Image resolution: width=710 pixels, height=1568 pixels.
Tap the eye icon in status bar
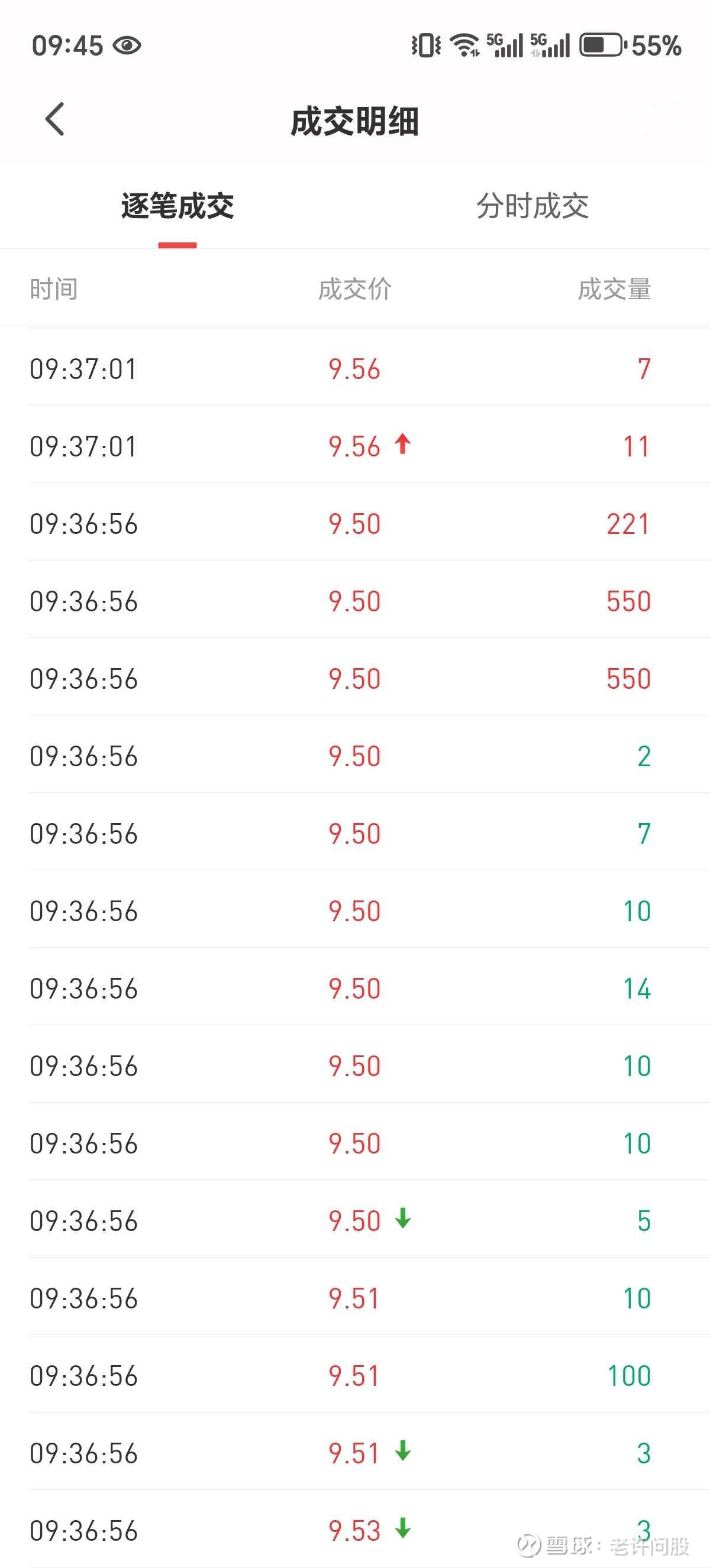(127, 46)
